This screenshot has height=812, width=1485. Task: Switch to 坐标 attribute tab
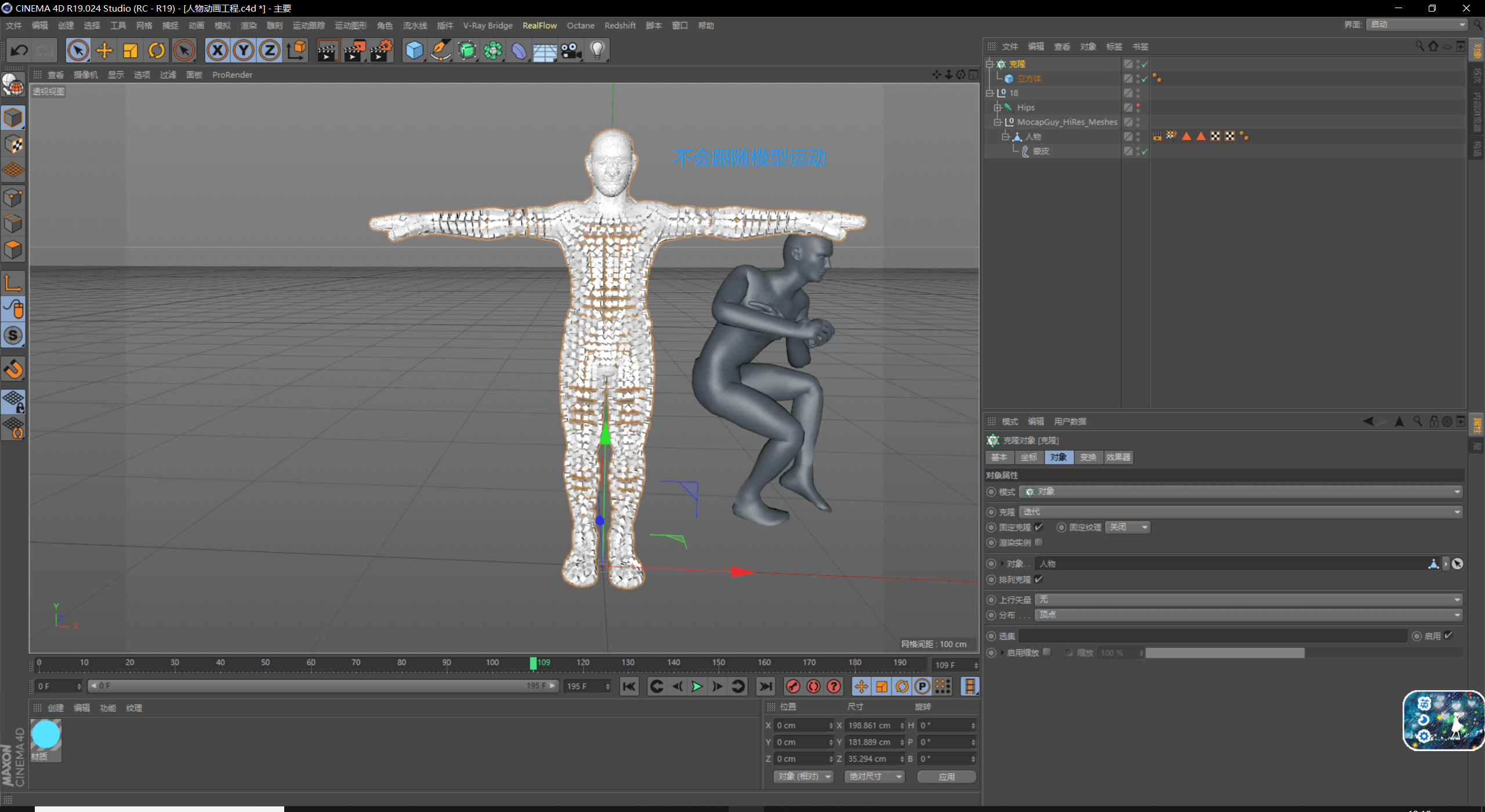point(1029,458)
